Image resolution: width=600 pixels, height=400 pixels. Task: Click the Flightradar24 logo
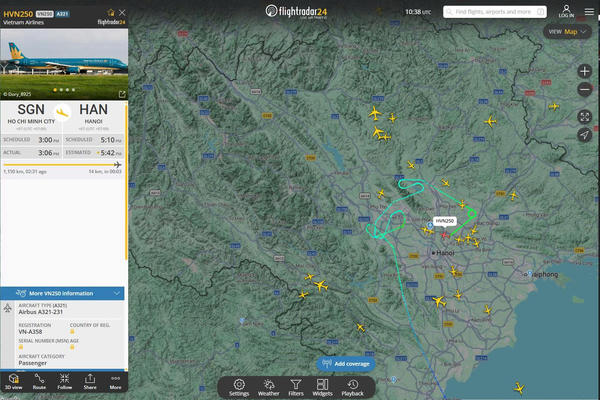tap(297, 11)
